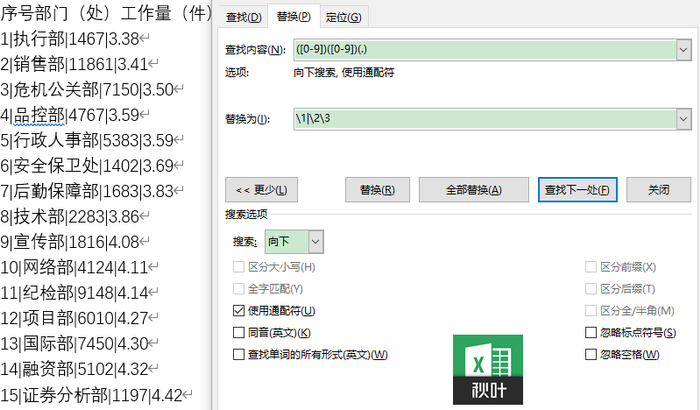The width and height of the screenshot is (700, 410).
Task: Click the green Excel logo icon
Action: [x=488, y=369]
